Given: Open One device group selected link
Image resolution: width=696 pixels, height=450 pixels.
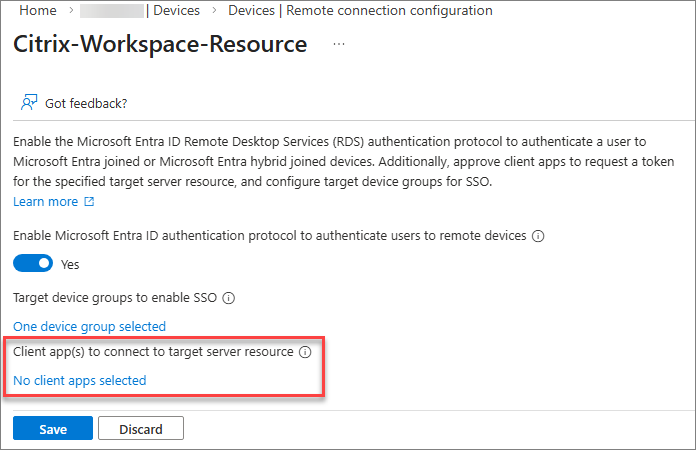Looking at the screenshot, I should pyautogui.click(x=89, y=326).
